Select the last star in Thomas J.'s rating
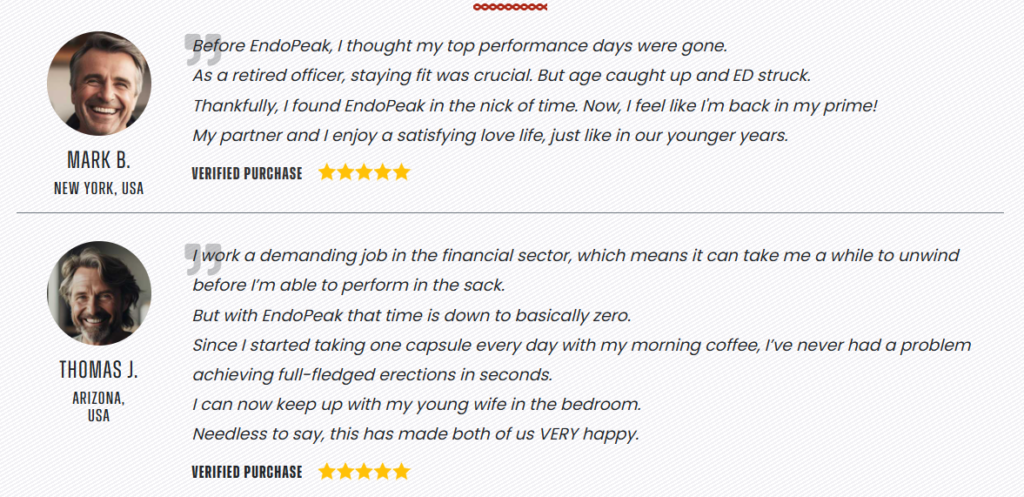This screenshot has height=497, width=1024. click(402, 471)
